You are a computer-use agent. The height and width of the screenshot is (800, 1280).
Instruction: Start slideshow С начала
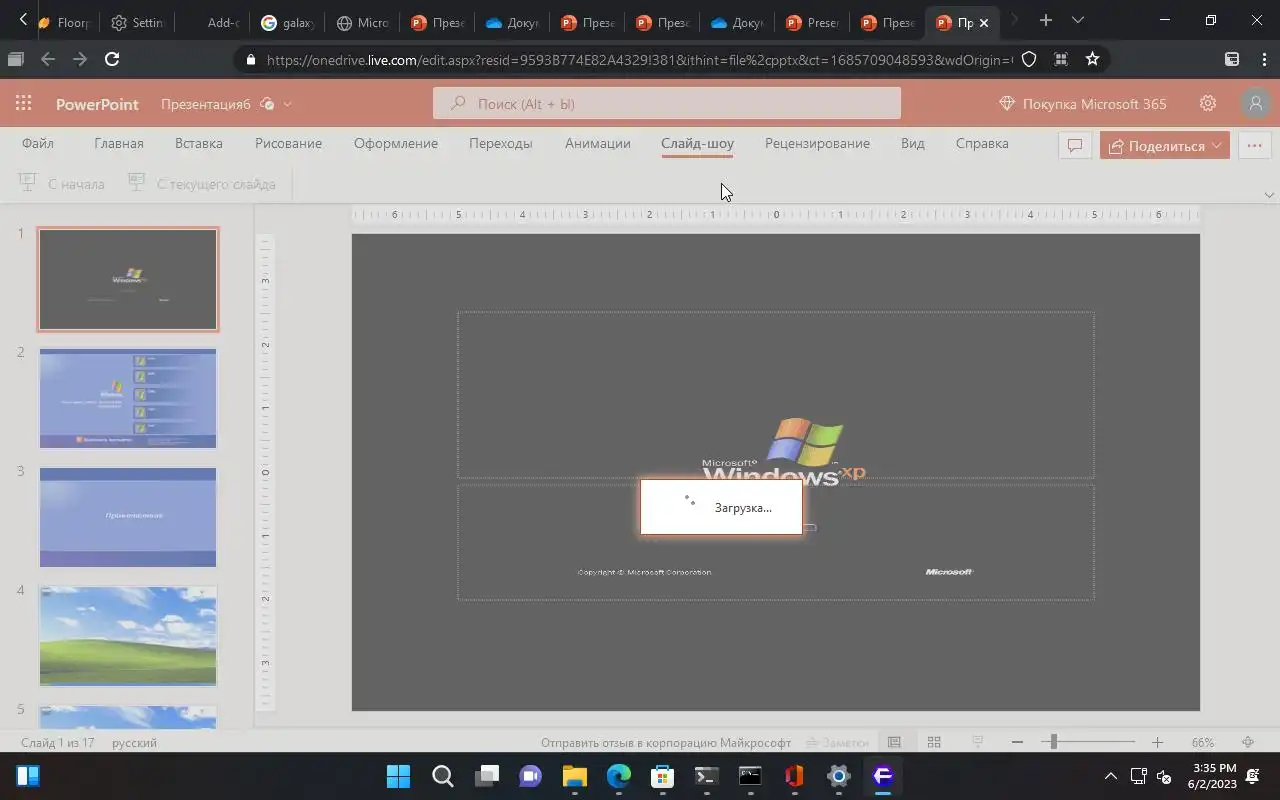[62, 184]
